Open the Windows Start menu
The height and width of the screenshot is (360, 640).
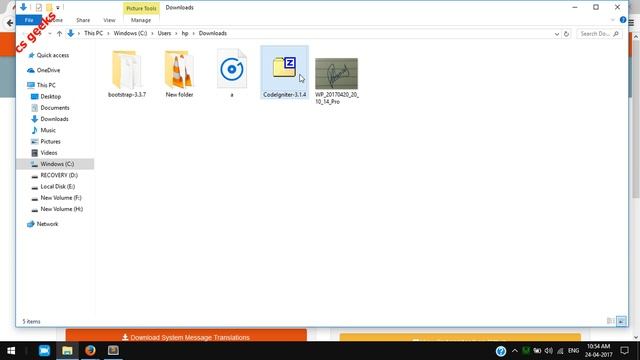(11, 351)
